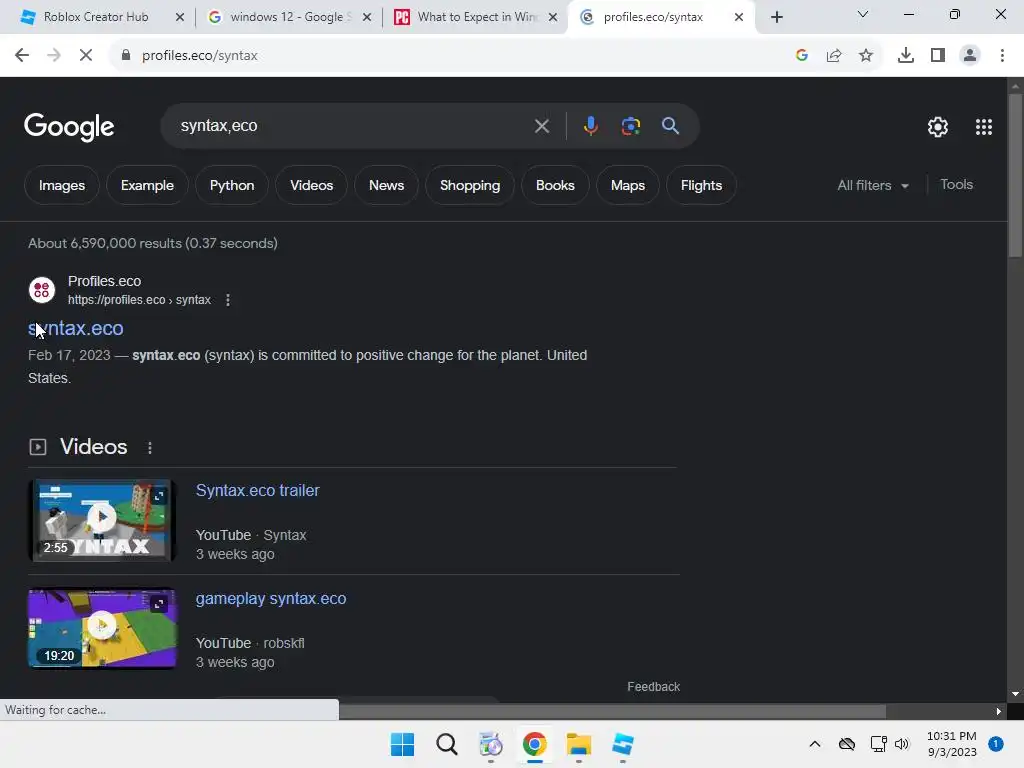The image size is (1024, 768).
Task: Open Google quick settings gear
Action: point(938,127)
